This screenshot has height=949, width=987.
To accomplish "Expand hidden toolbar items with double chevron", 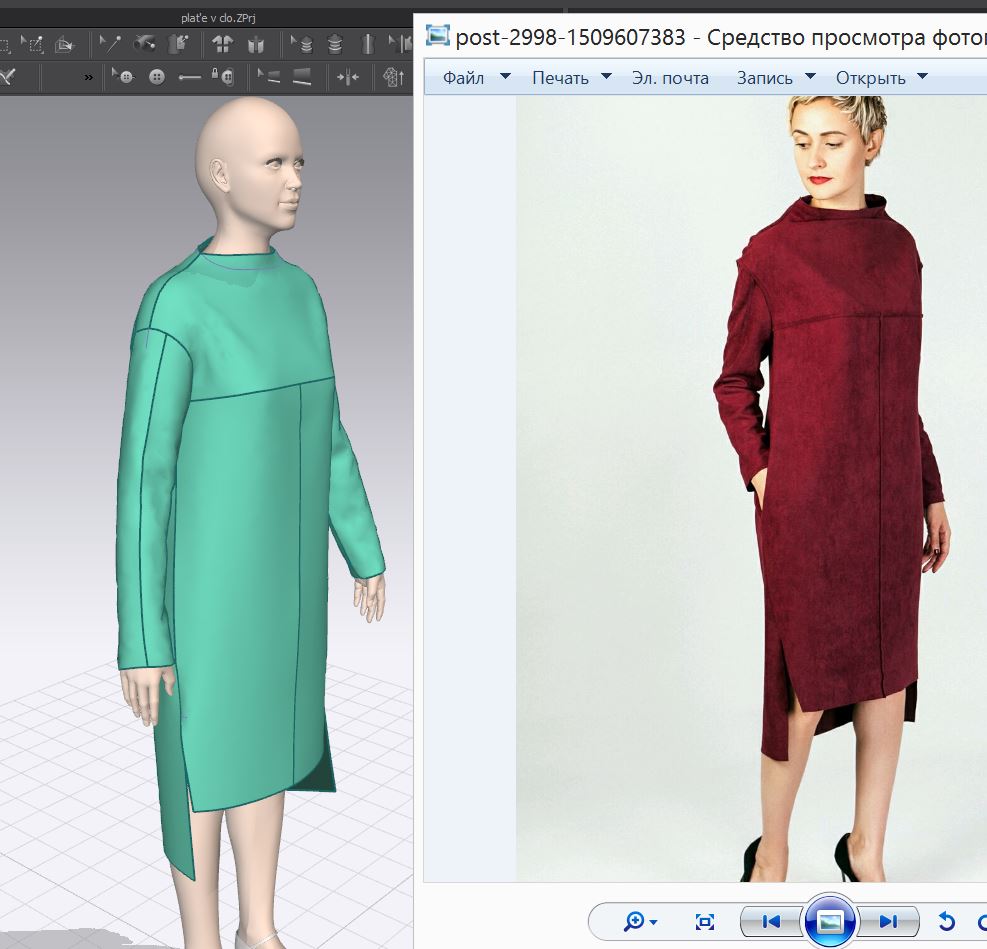I will point(89,77).
